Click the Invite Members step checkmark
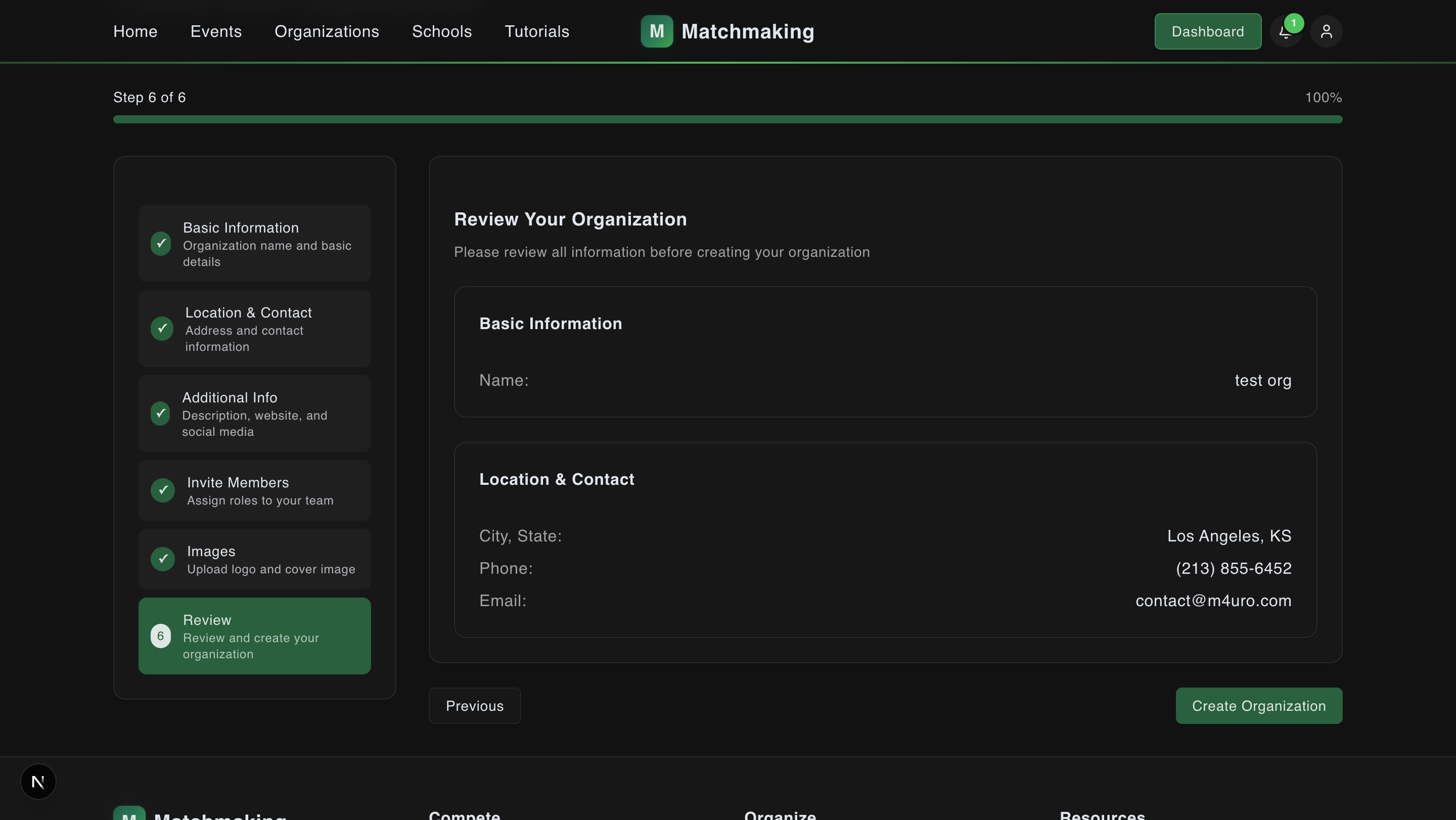 163,490
